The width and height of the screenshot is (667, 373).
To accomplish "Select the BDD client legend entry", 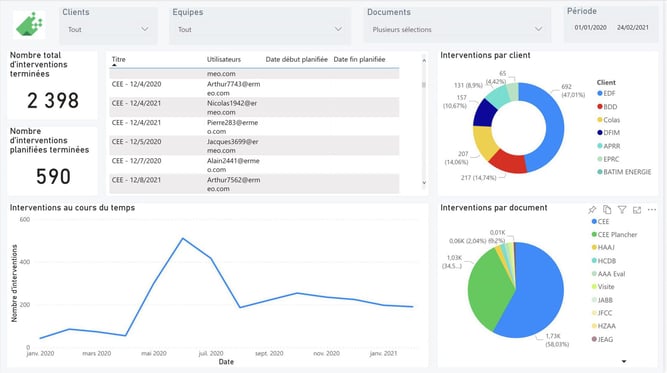I will click(x=607, y=107).
